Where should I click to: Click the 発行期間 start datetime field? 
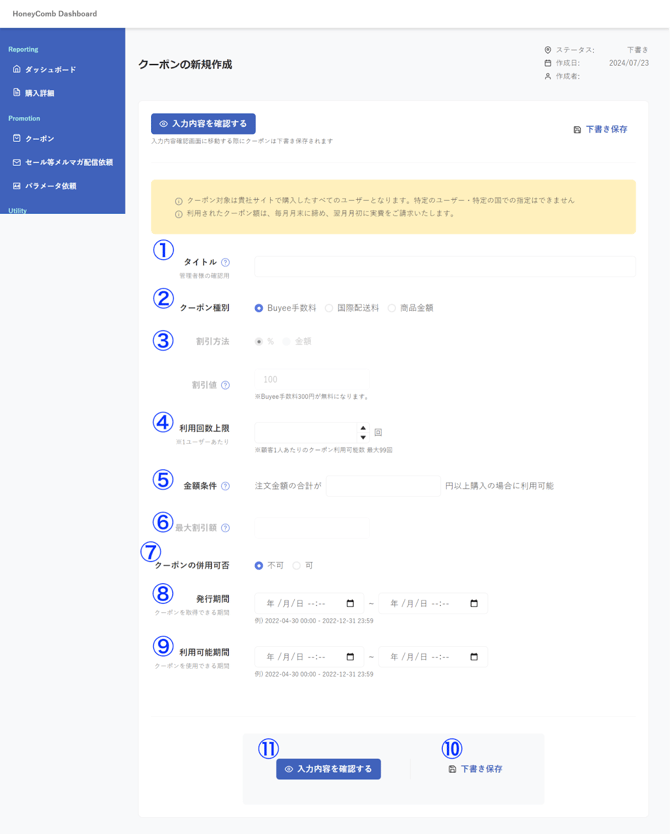[x=309, y=603]
